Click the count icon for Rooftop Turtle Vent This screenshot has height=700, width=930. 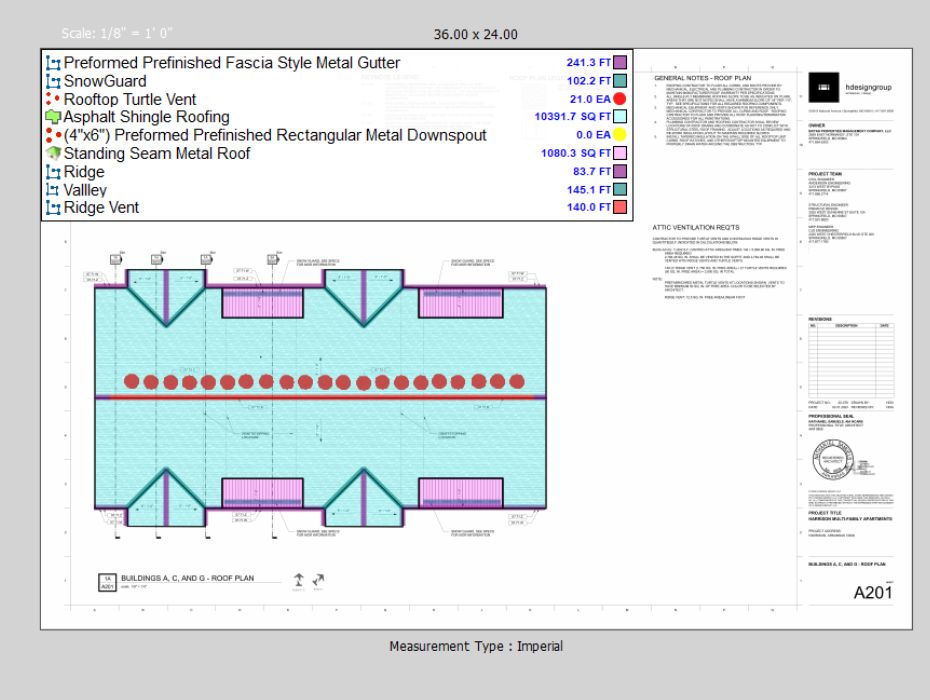pos(54,99)
